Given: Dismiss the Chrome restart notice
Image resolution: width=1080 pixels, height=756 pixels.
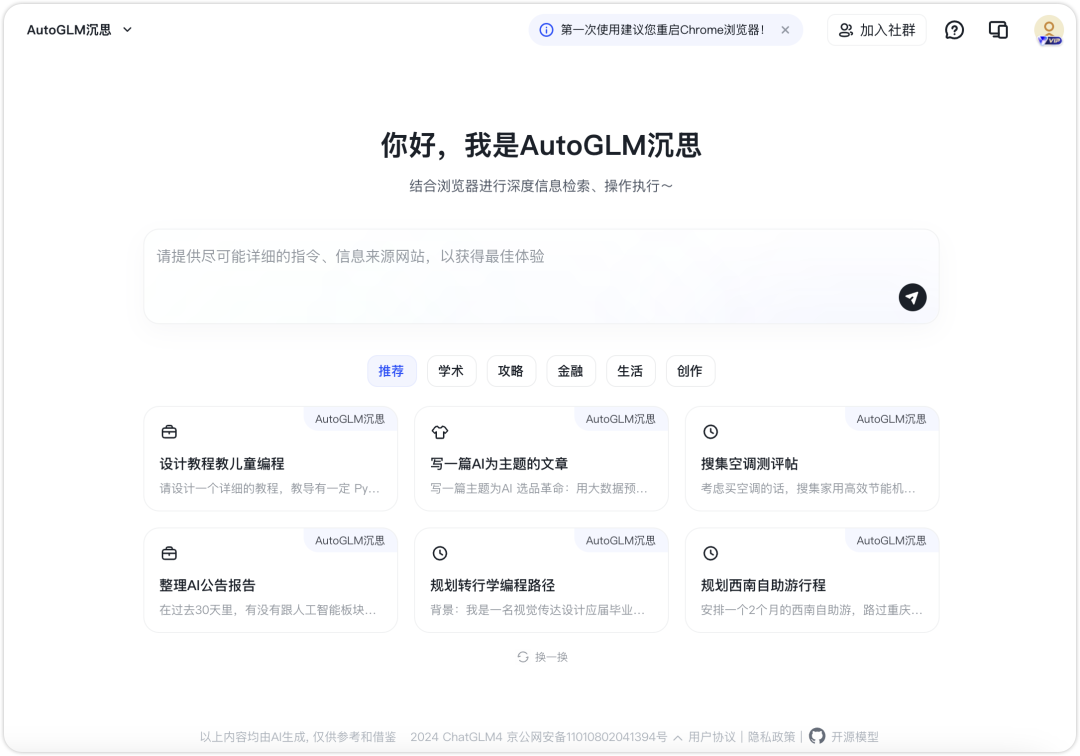Looking at the screenshot, I should tap(785, 30).
